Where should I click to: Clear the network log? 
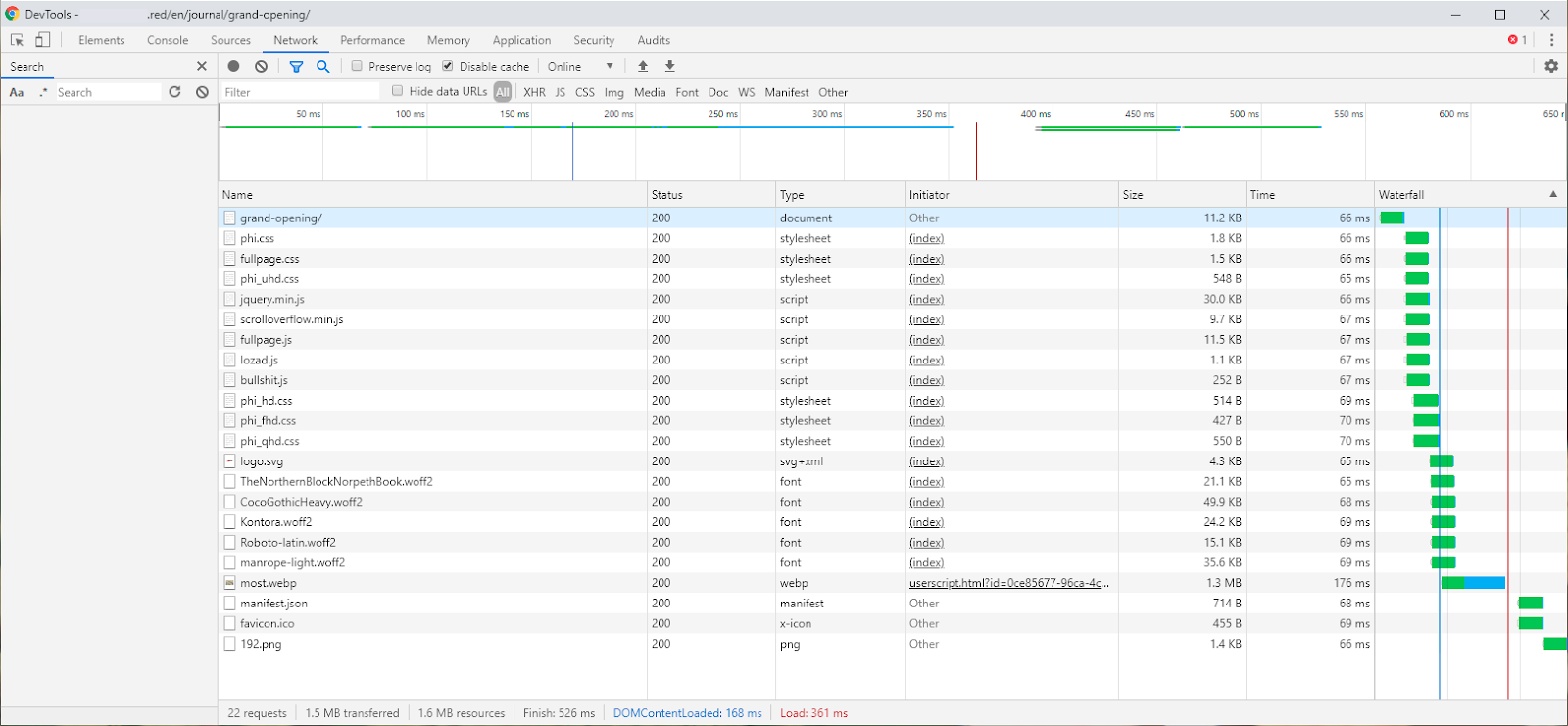261,66
